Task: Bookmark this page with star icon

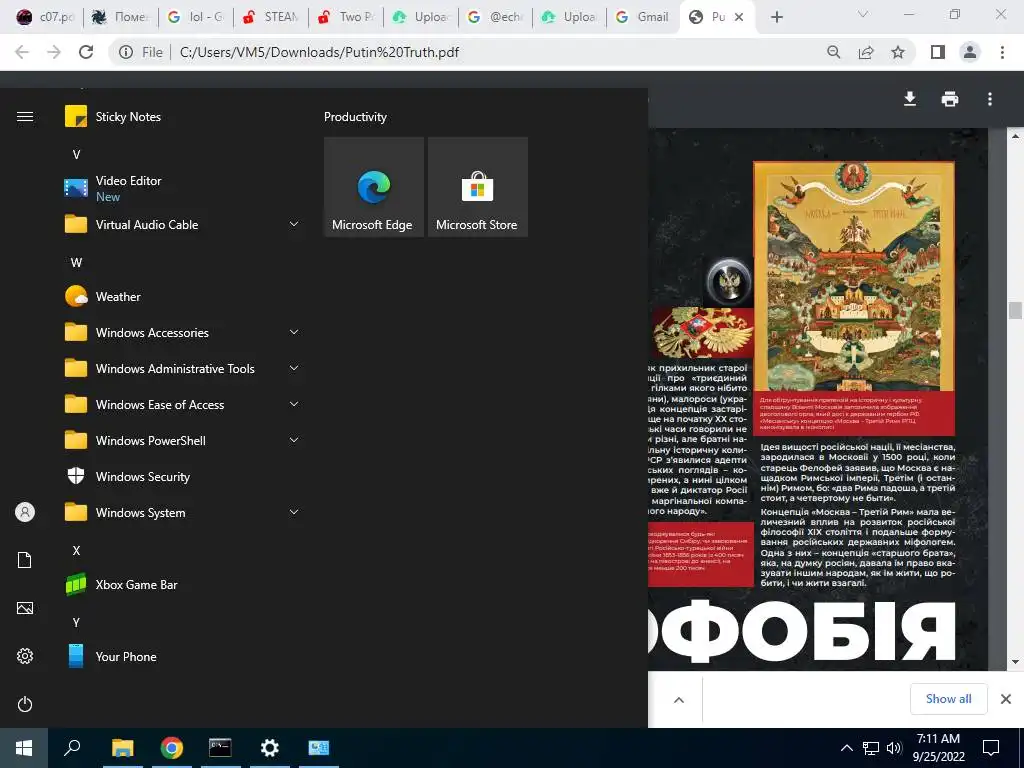Action: point(898,52)
